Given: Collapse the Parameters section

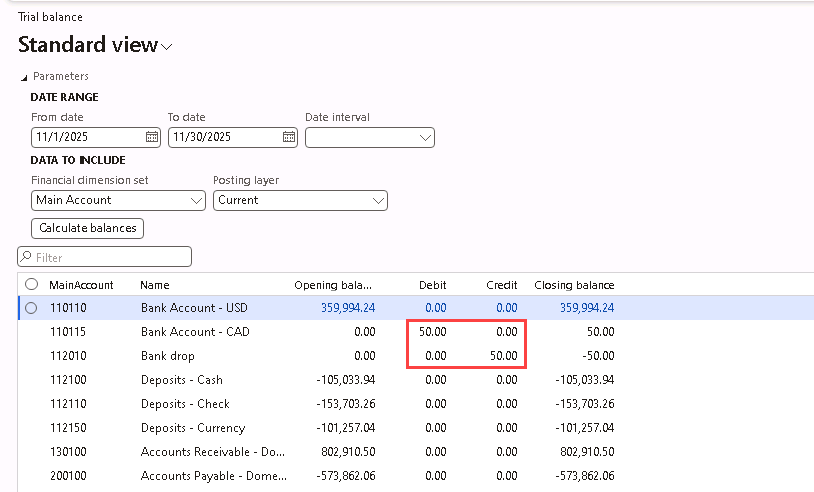Looking at the screenshot, I should pos(25,77).
